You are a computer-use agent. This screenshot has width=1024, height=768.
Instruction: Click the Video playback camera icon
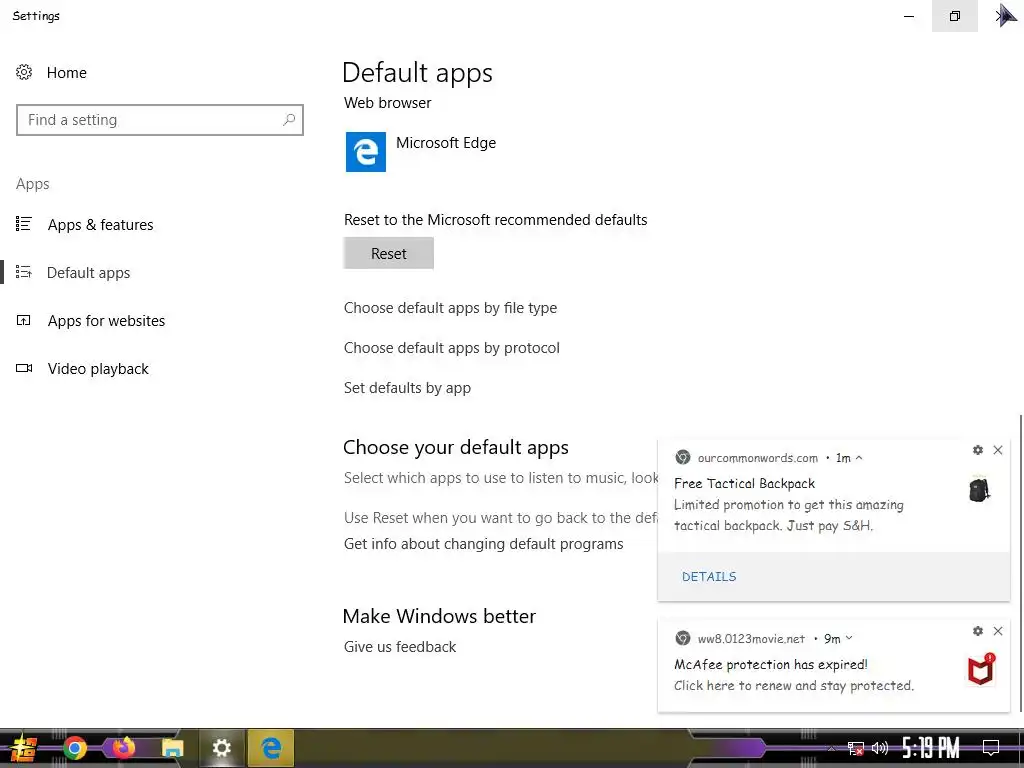[x=24, y=368]
